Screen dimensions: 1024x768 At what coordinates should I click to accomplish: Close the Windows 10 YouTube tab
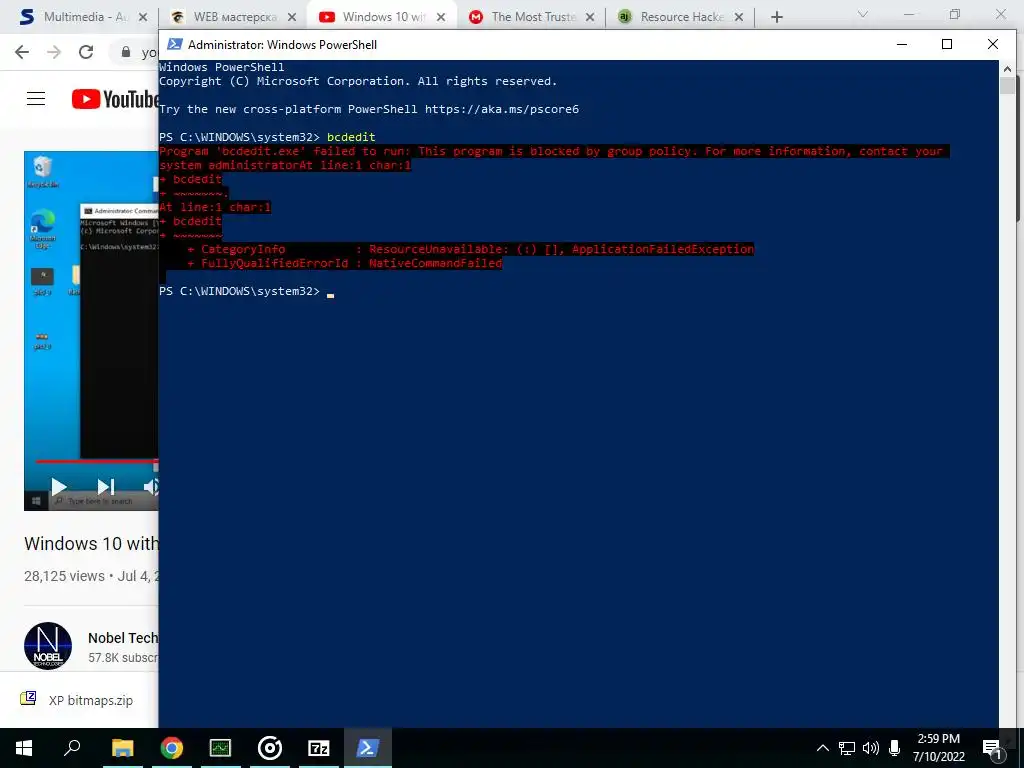coord(441,17)
